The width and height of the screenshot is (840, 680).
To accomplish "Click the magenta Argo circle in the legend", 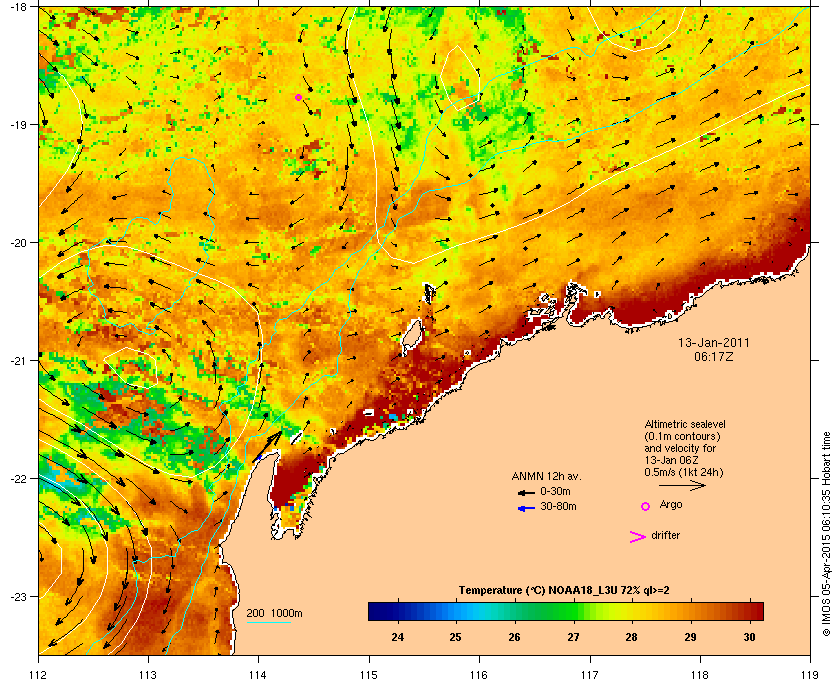I will coord(645,506).
